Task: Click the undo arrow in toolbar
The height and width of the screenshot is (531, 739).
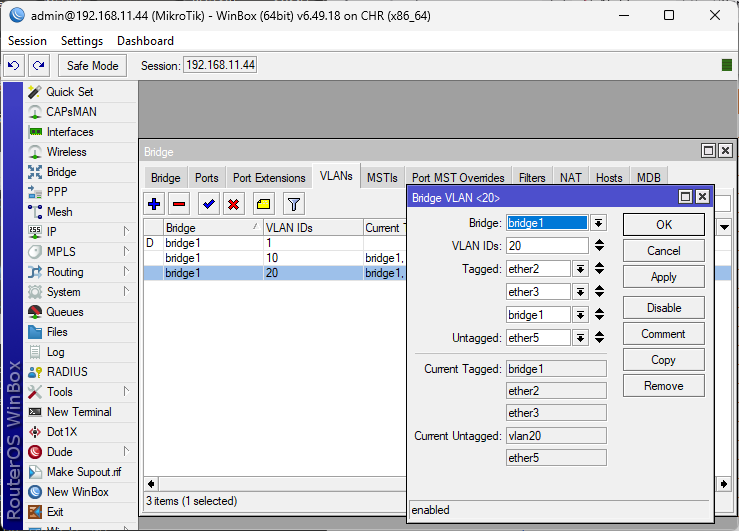Action: point(14,65)
